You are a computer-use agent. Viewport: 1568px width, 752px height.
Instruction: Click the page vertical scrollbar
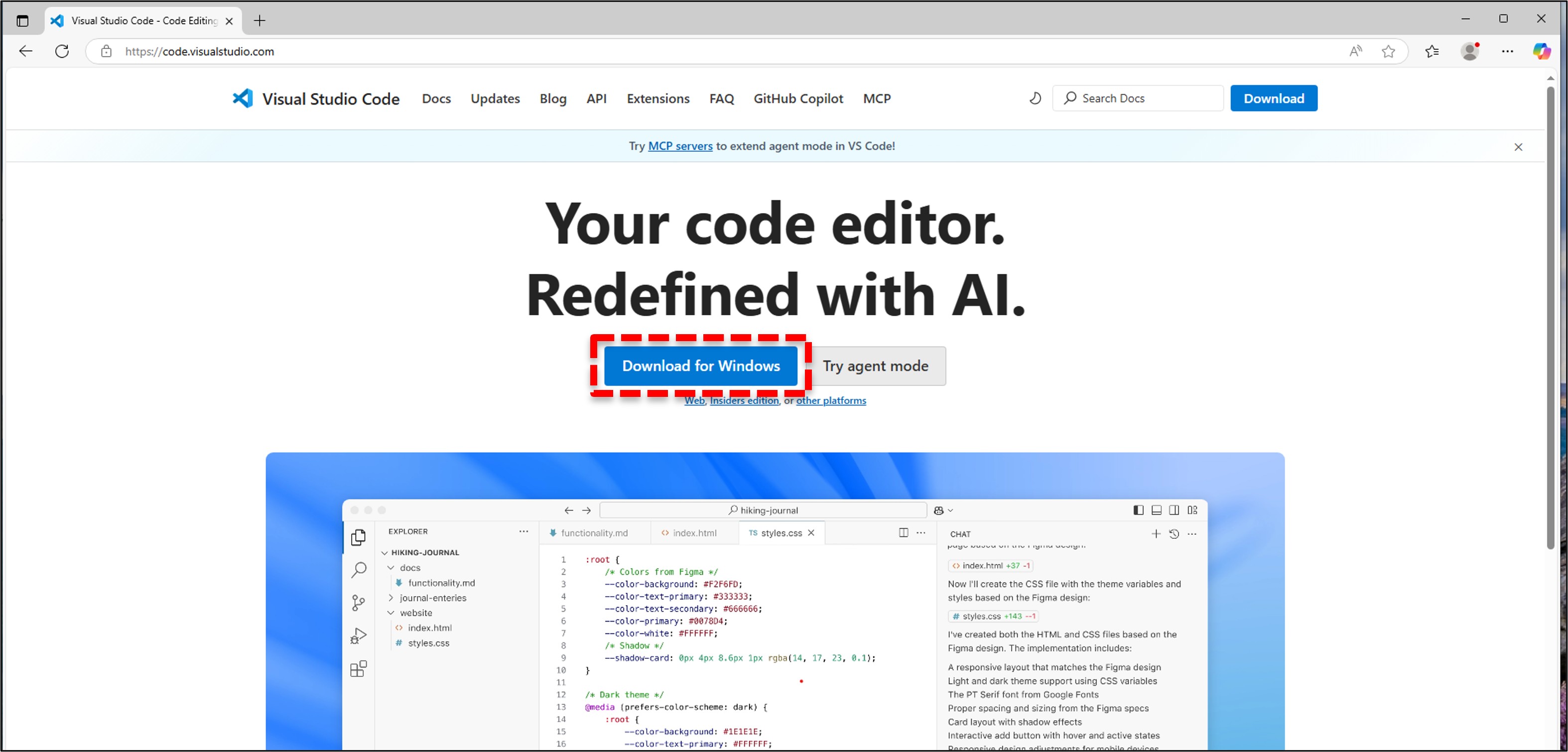1551,318
